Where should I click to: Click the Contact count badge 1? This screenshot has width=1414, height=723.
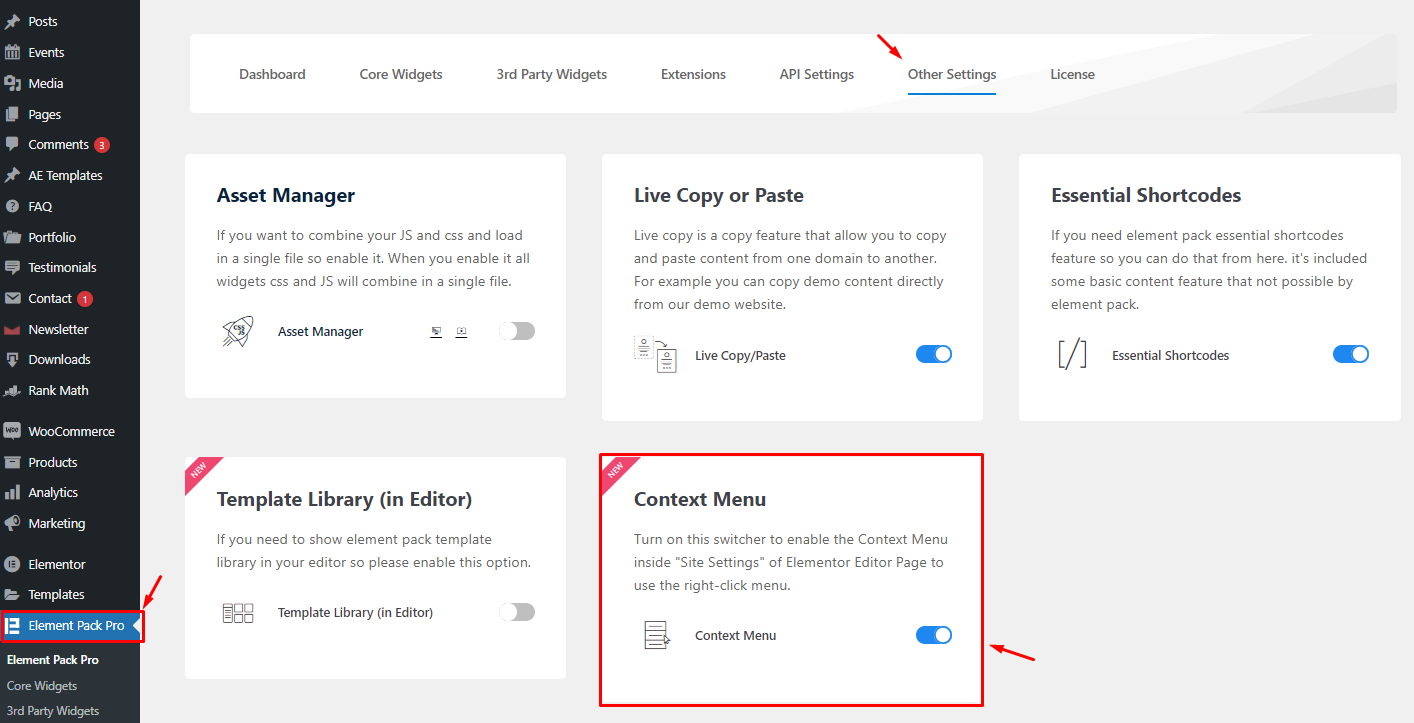[x=84, y=299]
